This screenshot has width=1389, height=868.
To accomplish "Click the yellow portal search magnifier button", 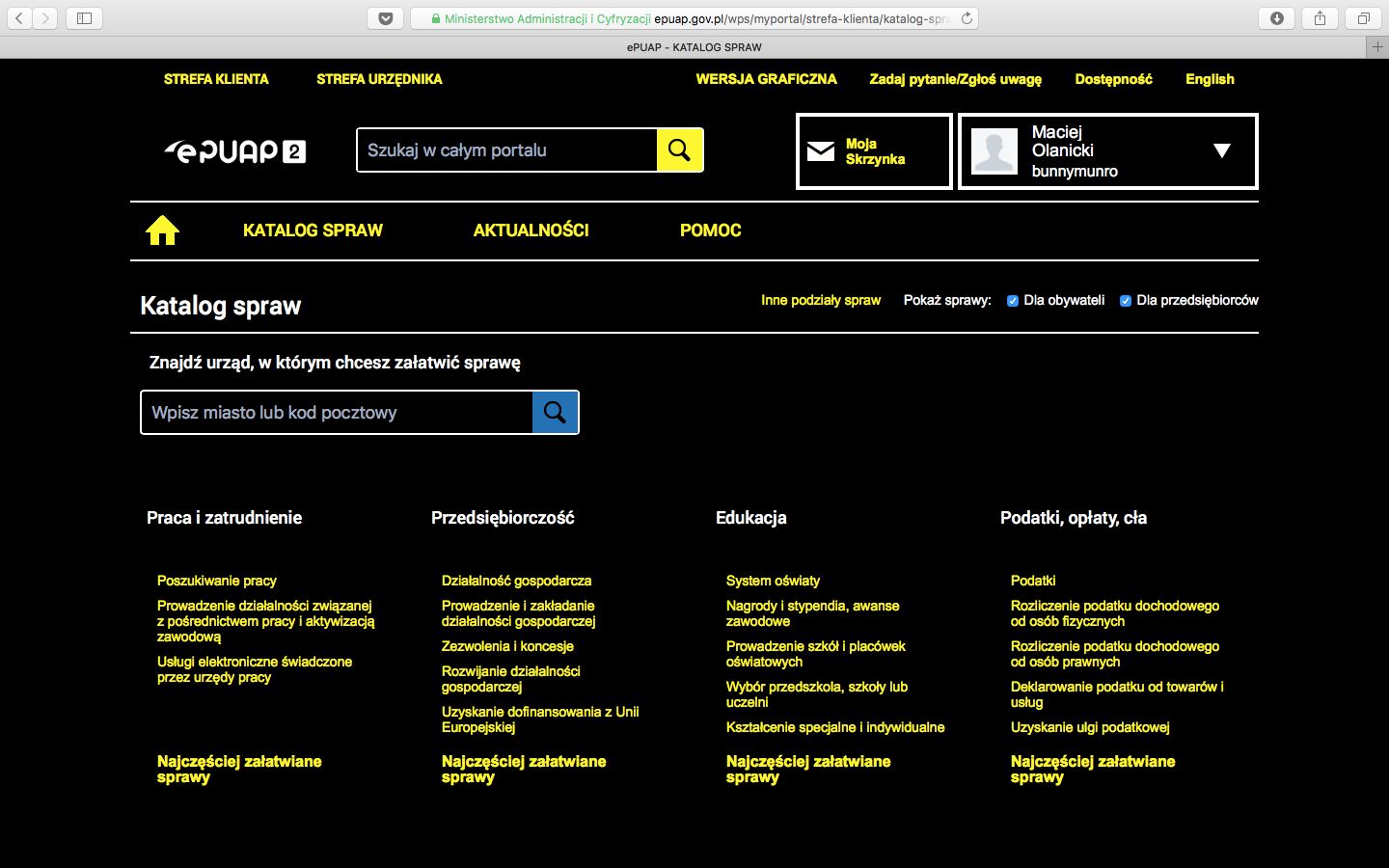I will point(679,150).
